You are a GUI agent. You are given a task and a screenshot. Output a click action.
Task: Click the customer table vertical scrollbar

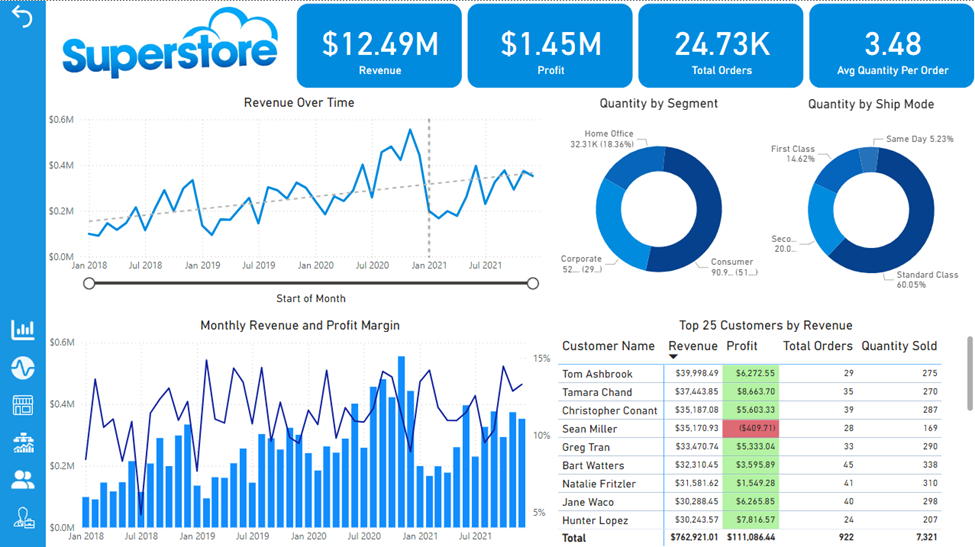(968, 370)
